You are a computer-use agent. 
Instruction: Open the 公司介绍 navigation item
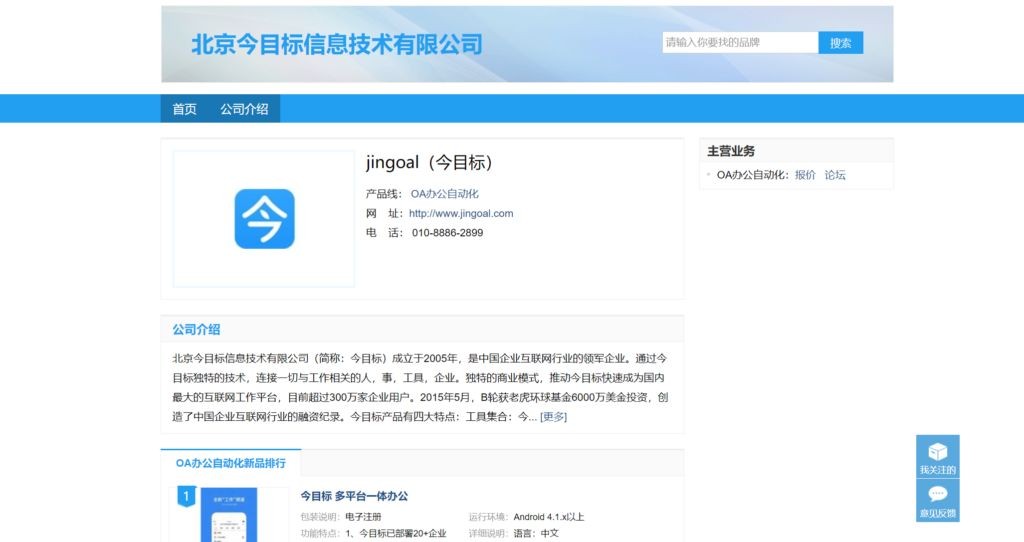pos(244,109)
